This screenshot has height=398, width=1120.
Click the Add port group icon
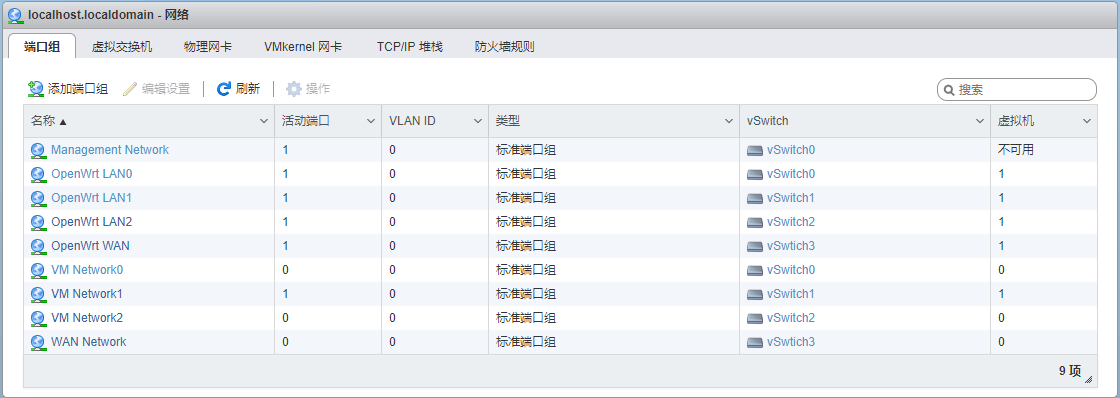tap(36, 89)
